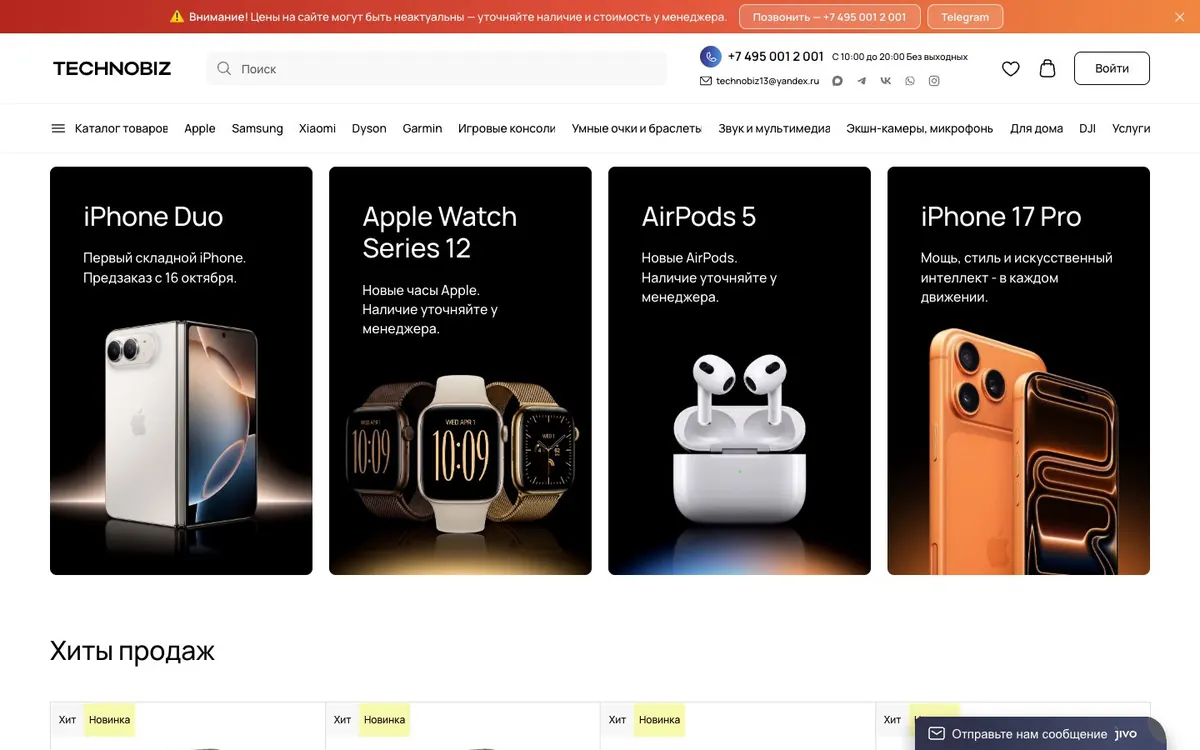Open the Отправьте нам сообщение chat widget
Image resolution: width=1200 pixels, height=750 pixels.
click(1040, 734)
